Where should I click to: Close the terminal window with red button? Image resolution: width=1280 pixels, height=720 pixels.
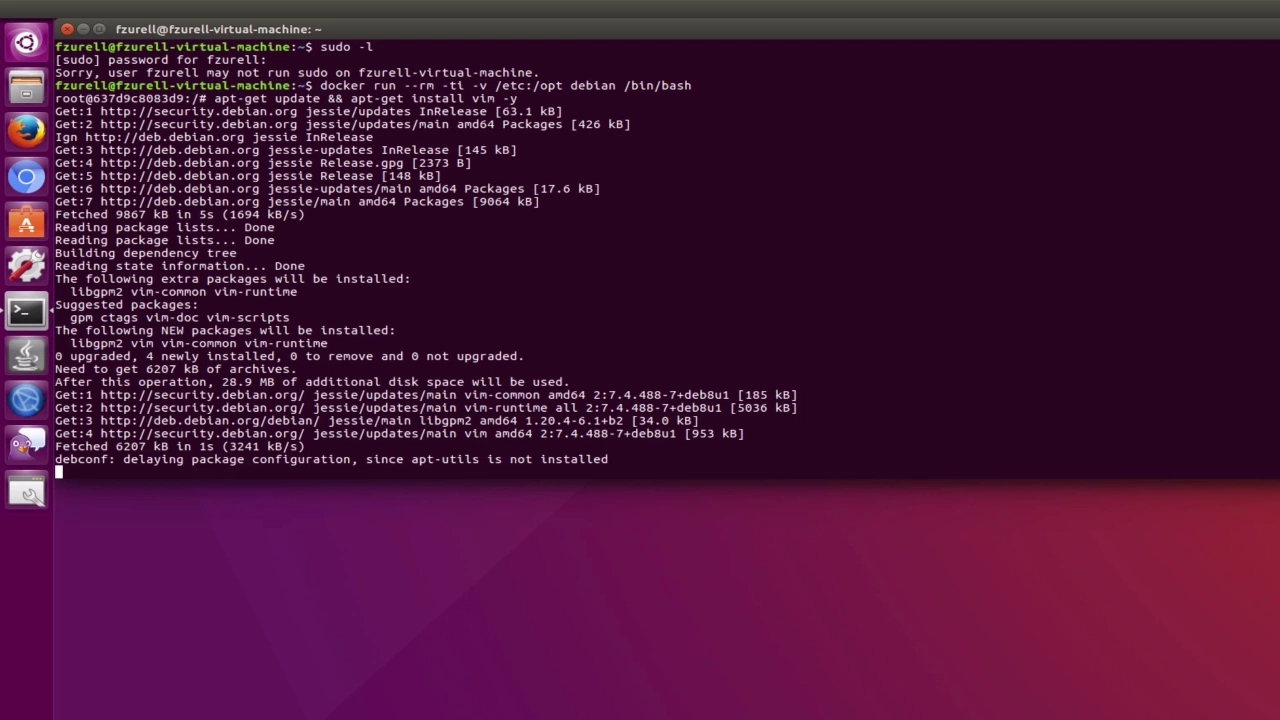[67, 29]
